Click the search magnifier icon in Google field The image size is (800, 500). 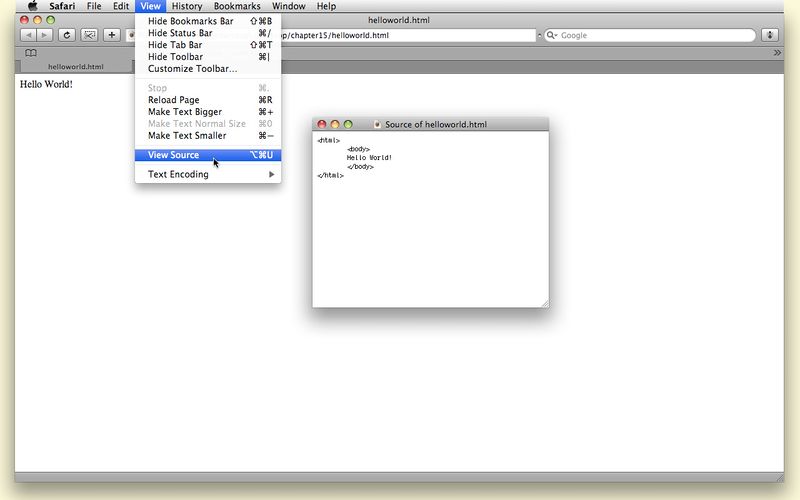pyautogui.click(x=552, y=35)
